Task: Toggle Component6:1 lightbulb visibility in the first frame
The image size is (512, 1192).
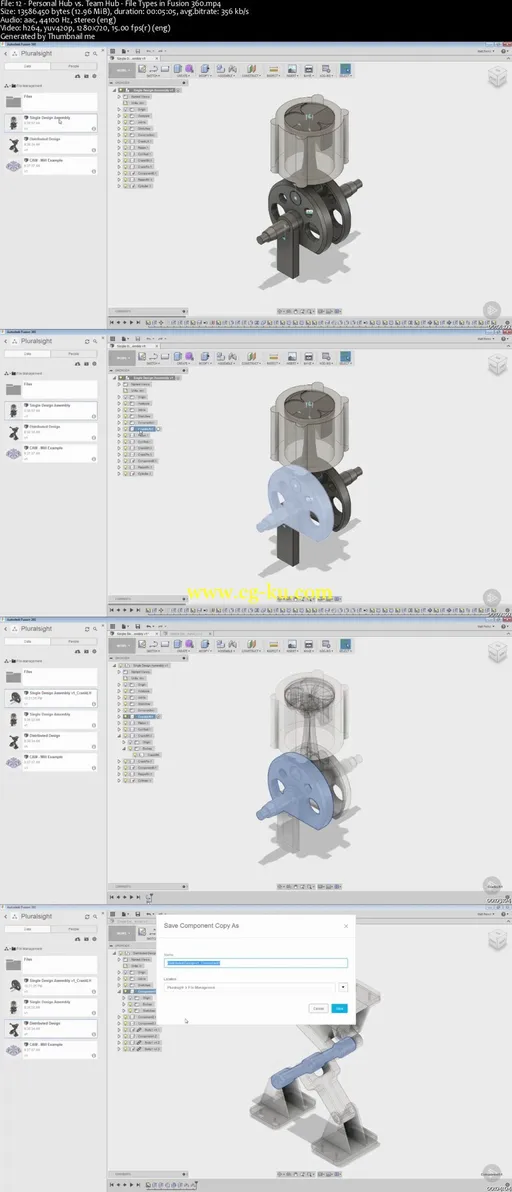Action: [125, 173]
